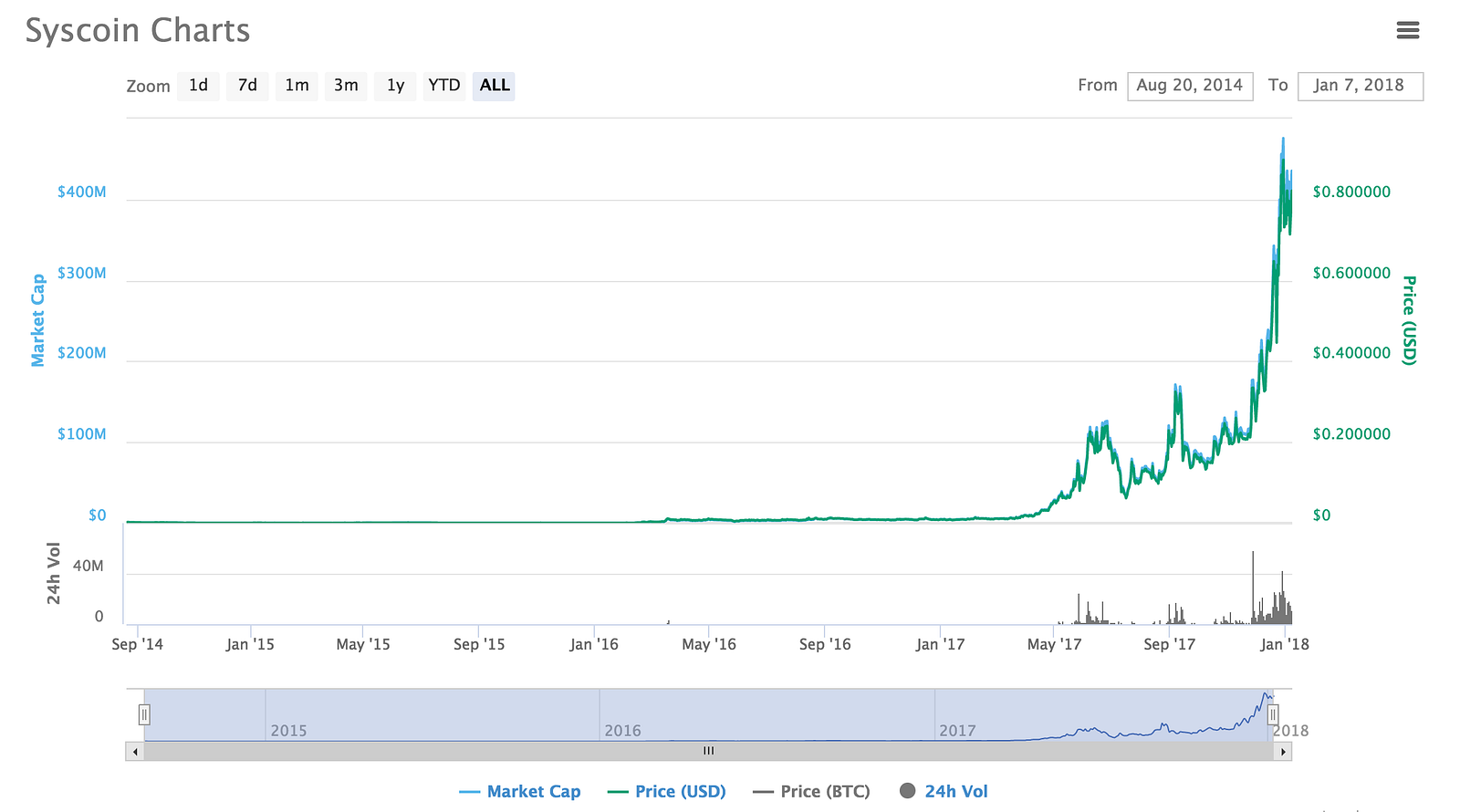Click the Sep '15 x-axis label
Screen dimensions: 1460x812
click(479, 644)
